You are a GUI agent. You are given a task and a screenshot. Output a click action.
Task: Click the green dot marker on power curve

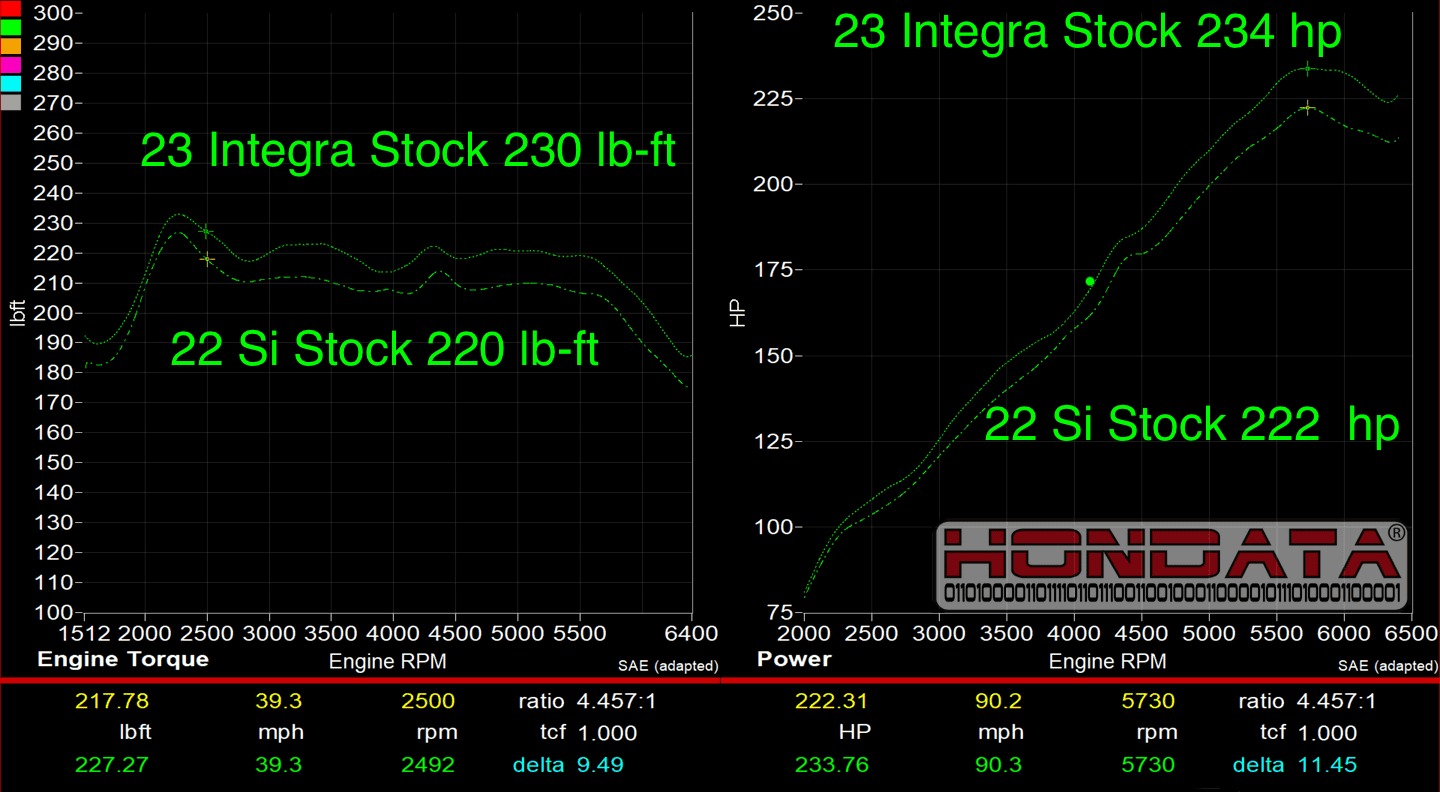pyautogui.click(x=1089, y=282)
